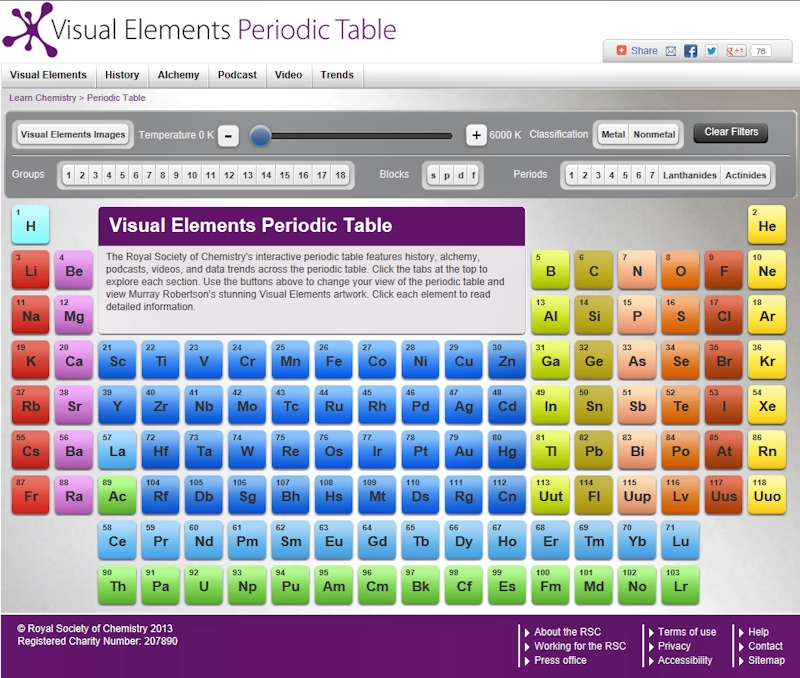Switch to the History tab

click(x=122, y=75)
